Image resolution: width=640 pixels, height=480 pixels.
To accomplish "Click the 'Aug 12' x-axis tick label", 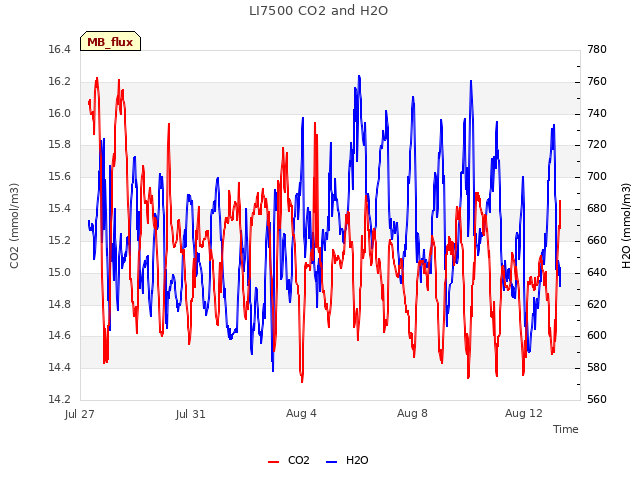I will click(x=524, y=413).
